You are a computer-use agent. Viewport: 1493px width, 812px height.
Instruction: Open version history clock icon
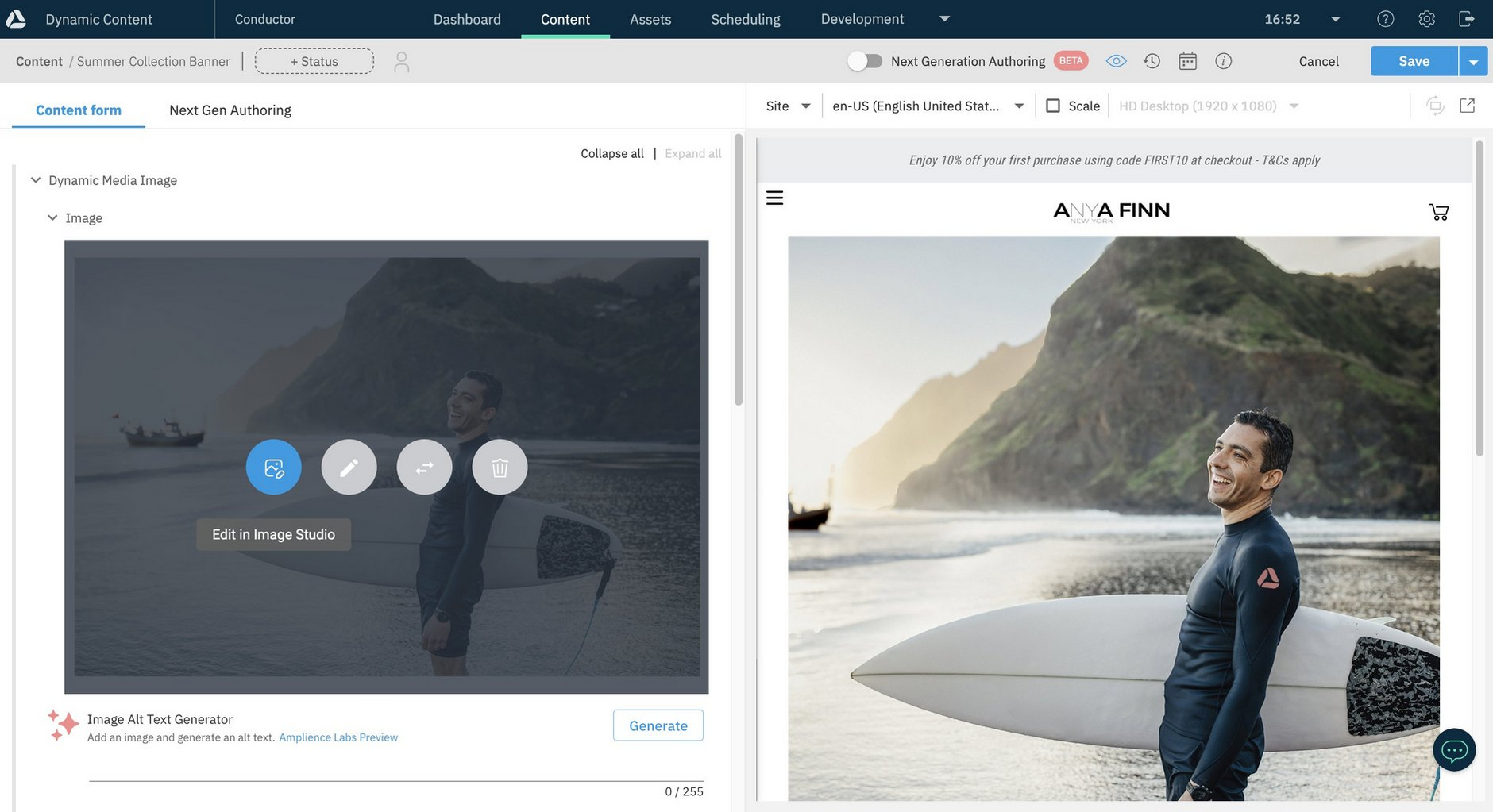pos(1152,61)
